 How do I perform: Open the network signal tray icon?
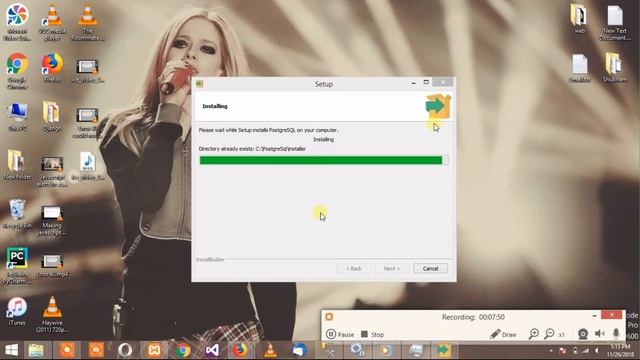point(586,351)
